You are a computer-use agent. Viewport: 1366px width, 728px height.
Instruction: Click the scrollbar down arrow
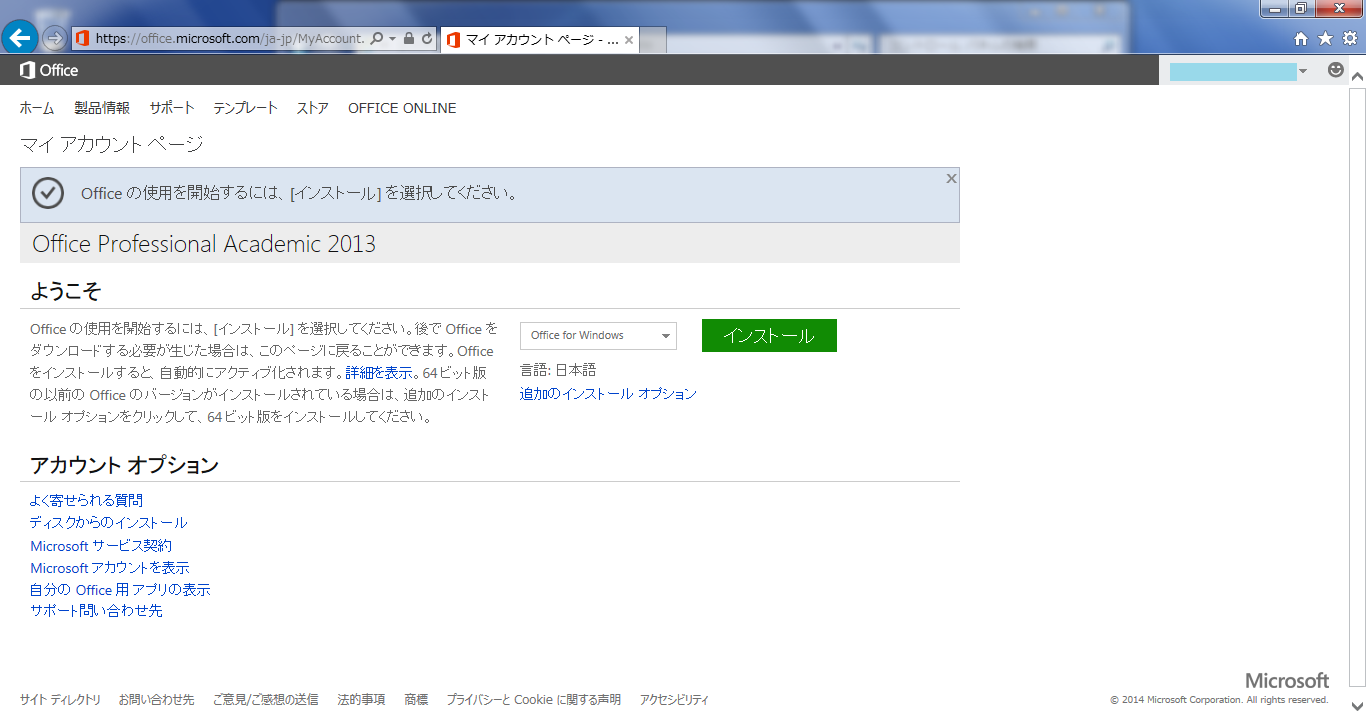1357,706
